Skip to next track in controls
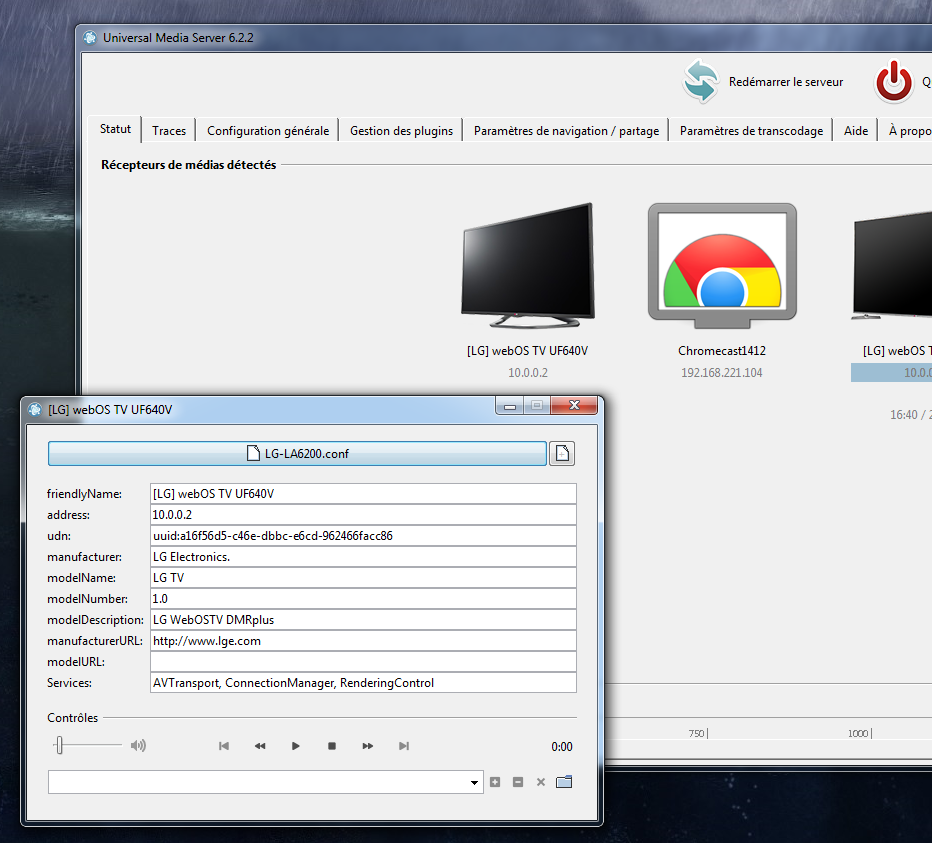 click(x=404, y=746)
